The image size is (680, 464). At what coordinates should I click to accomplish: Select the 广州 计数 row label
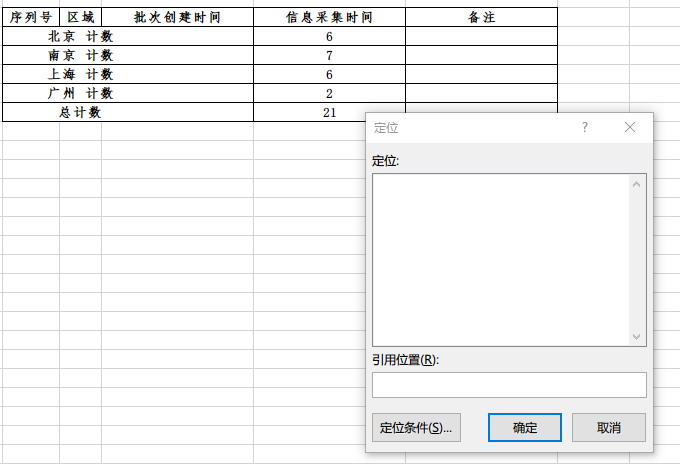81,93
